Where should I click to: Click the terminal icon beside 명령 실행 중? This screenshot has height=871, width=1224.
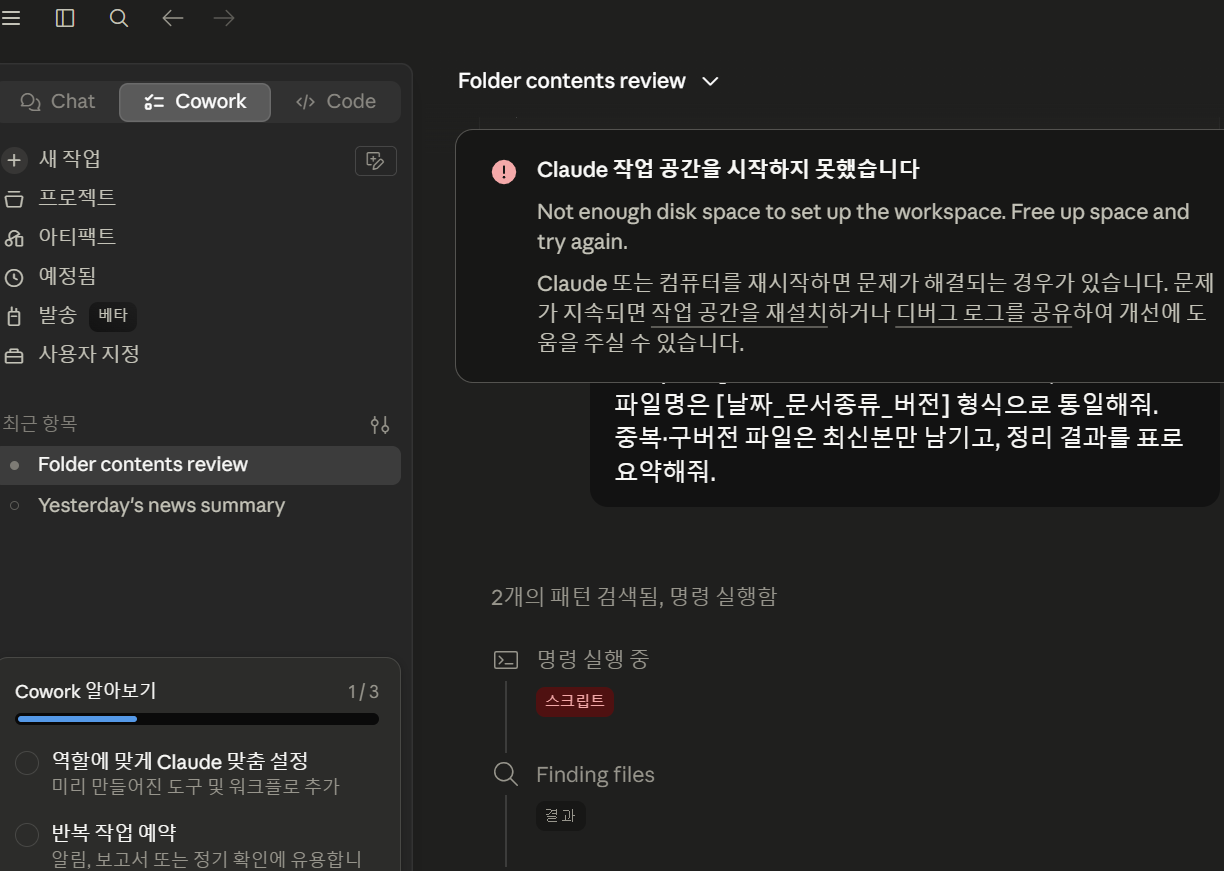pyautogui.click(x=506, y=660)
